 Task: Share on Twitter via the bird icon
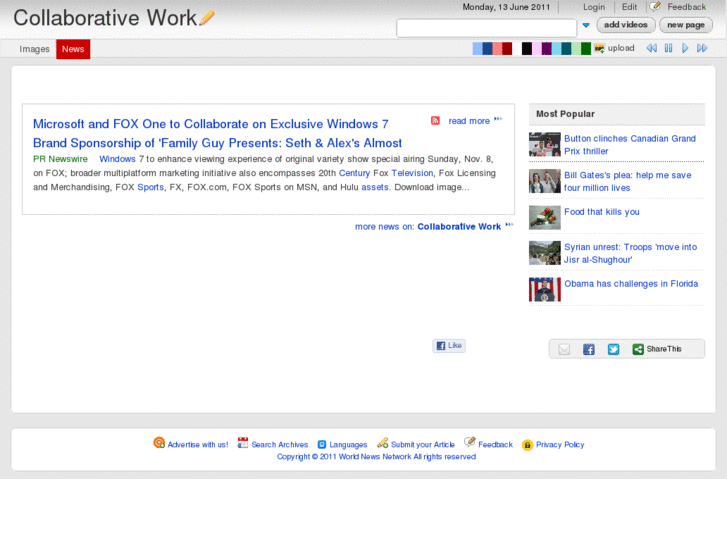[x=613, y=349]
